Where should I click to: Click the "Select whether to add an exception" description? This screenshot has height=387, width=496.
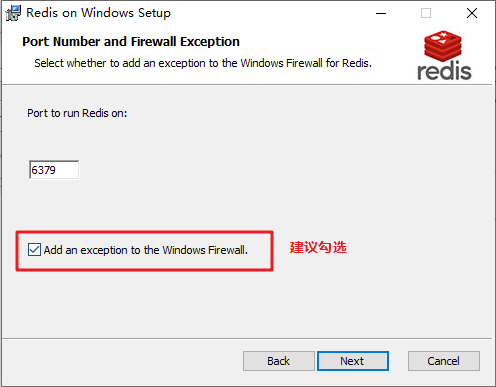(x=203, y=63)
